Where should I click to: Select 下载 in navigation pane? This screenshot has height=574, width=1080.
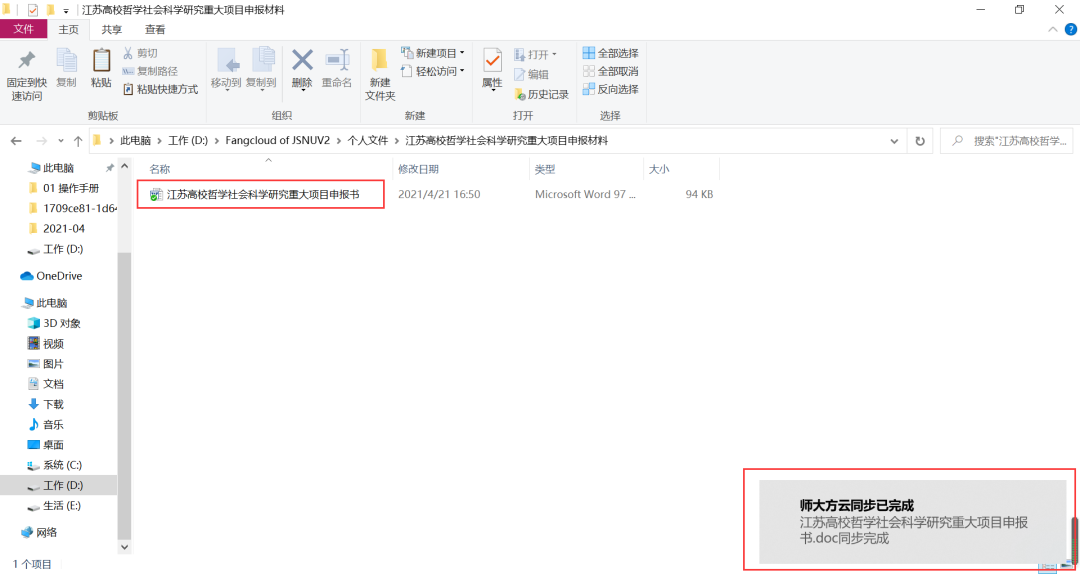[x=45, y=404]
